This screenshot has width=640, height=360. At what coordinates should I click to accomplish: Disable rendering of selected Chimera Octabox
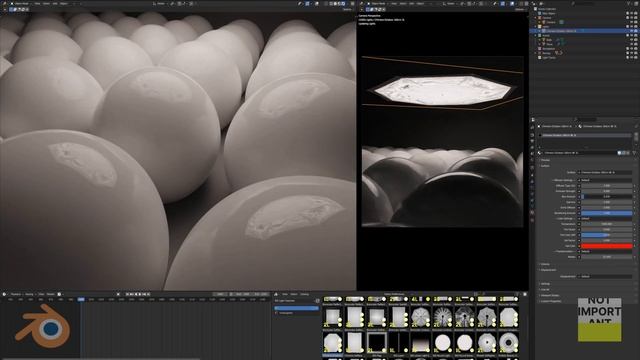(636, 31)
